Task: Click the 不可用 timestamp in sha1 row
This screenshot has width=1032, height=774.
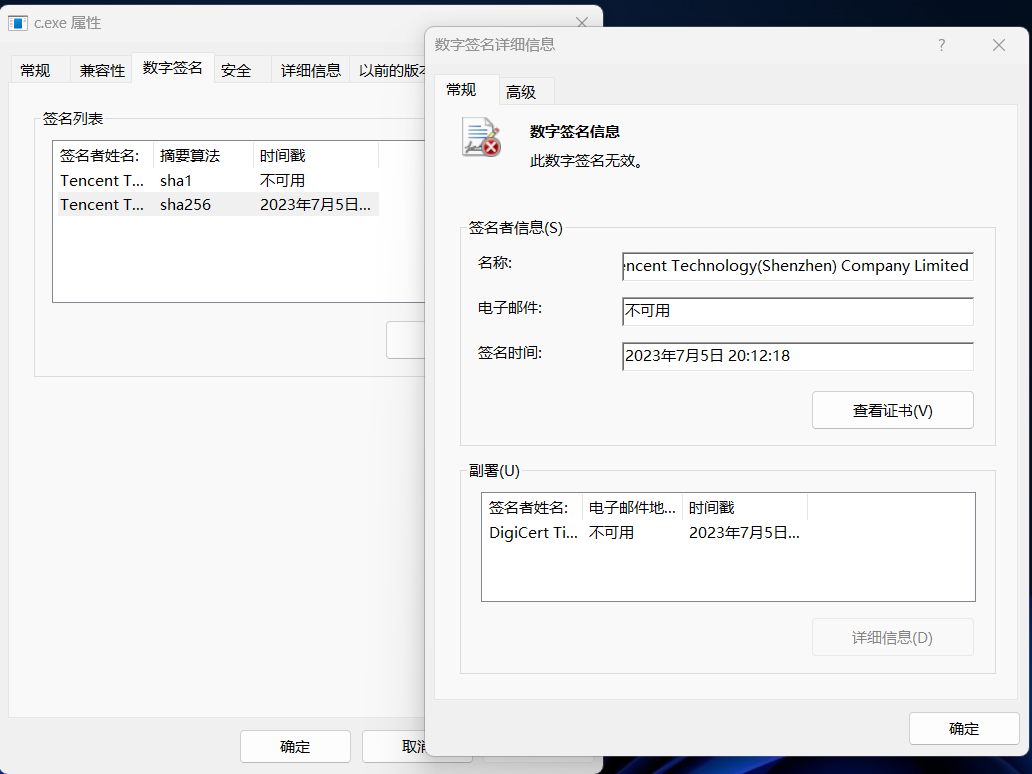Action: [282, 180]
